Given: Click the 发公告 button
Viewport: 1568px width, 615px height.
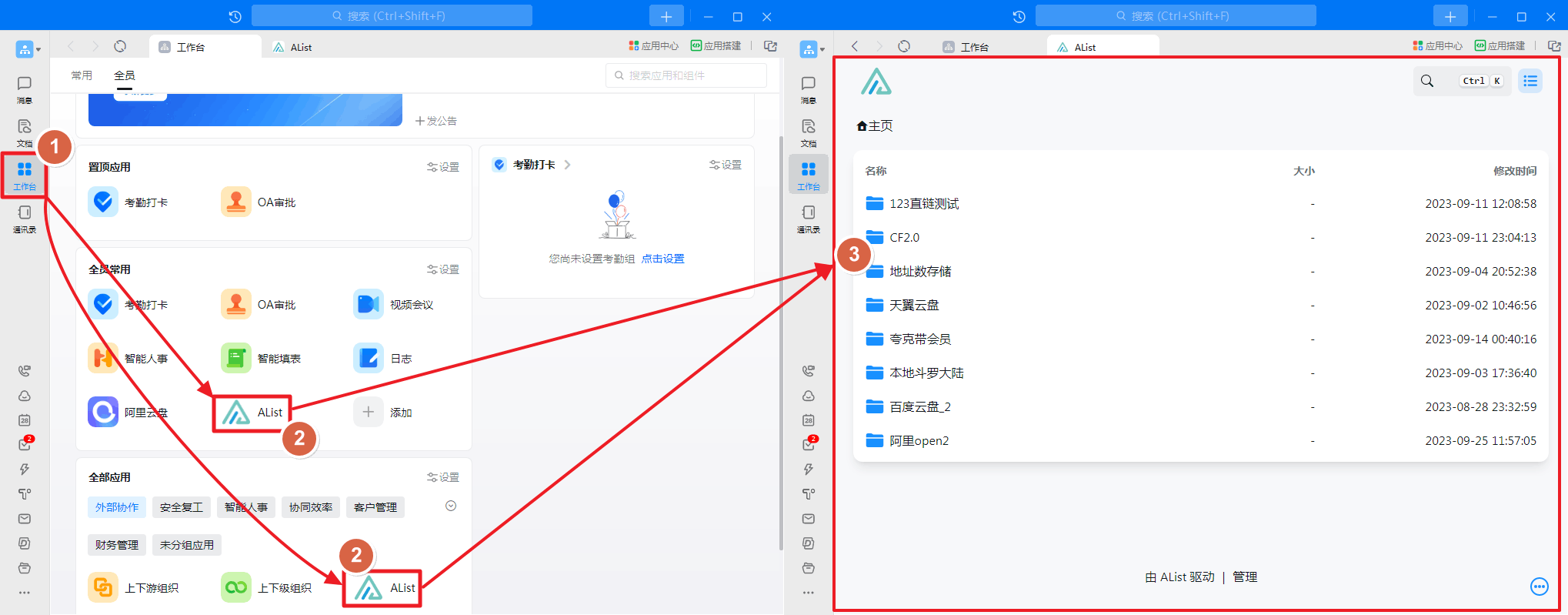Looking at the screenshot, I should pos(436,121).
